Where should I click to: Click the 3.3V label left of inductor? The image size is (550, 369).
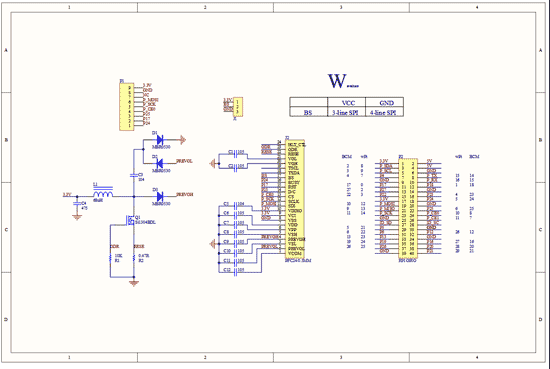(x=67, y=194)
